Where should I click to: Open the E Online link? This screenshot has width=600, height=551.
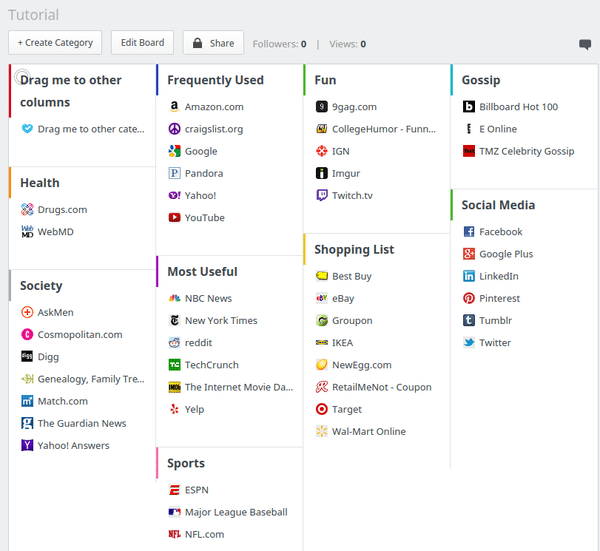[x=498, y=129]
